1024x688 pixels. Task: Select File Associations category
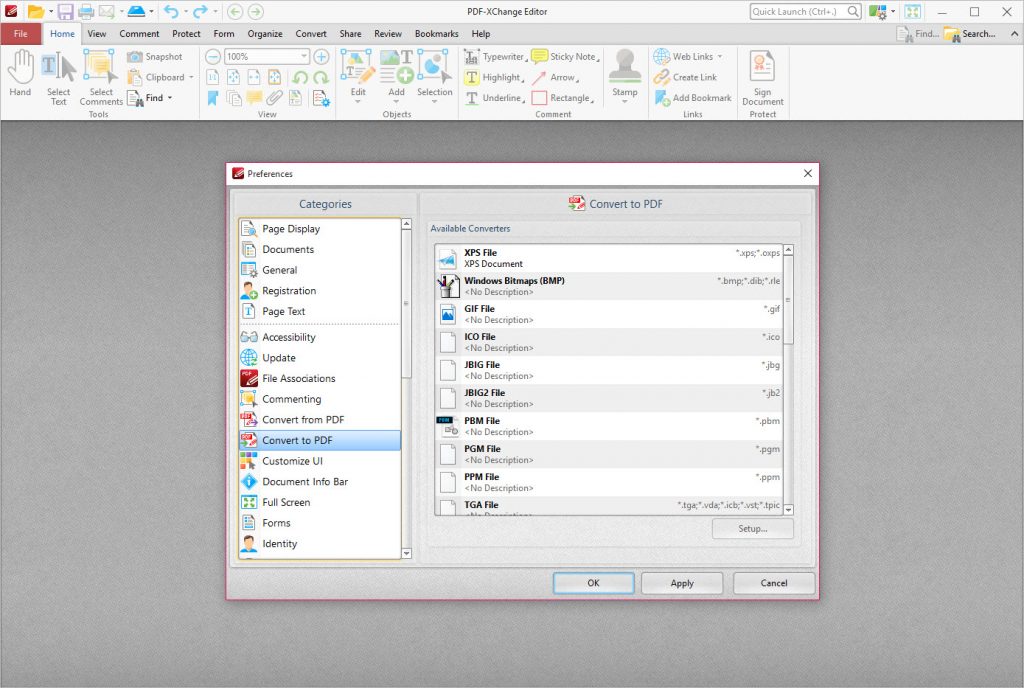click(319, 379)
